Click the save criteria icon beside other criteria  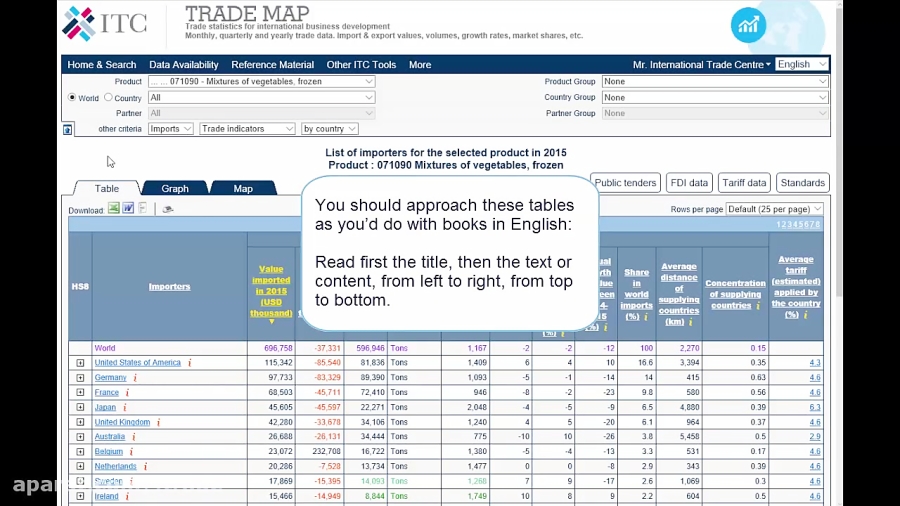point(67,130)
